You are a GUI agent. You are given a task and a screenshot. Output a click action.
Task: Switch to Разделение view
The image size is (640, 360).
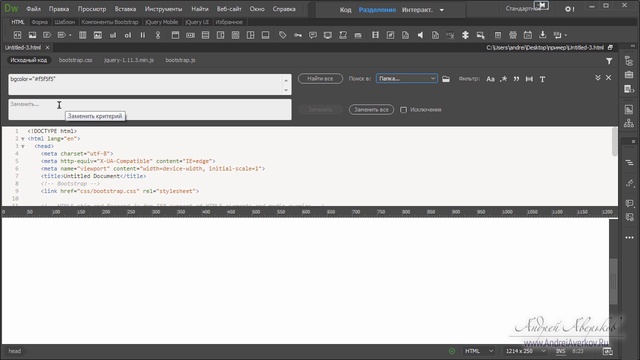tap(377, 10)
